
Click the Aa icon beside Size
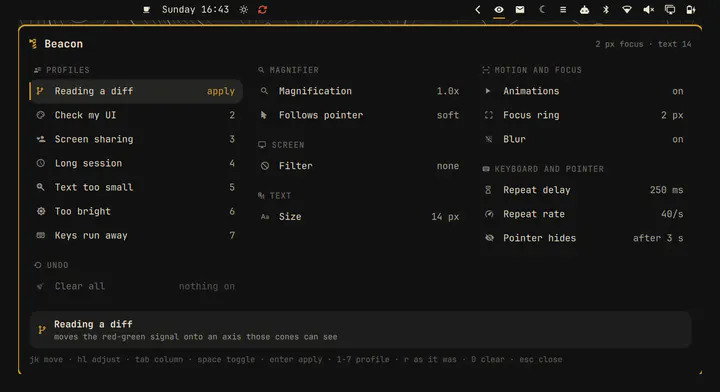[x=265, y=217]
